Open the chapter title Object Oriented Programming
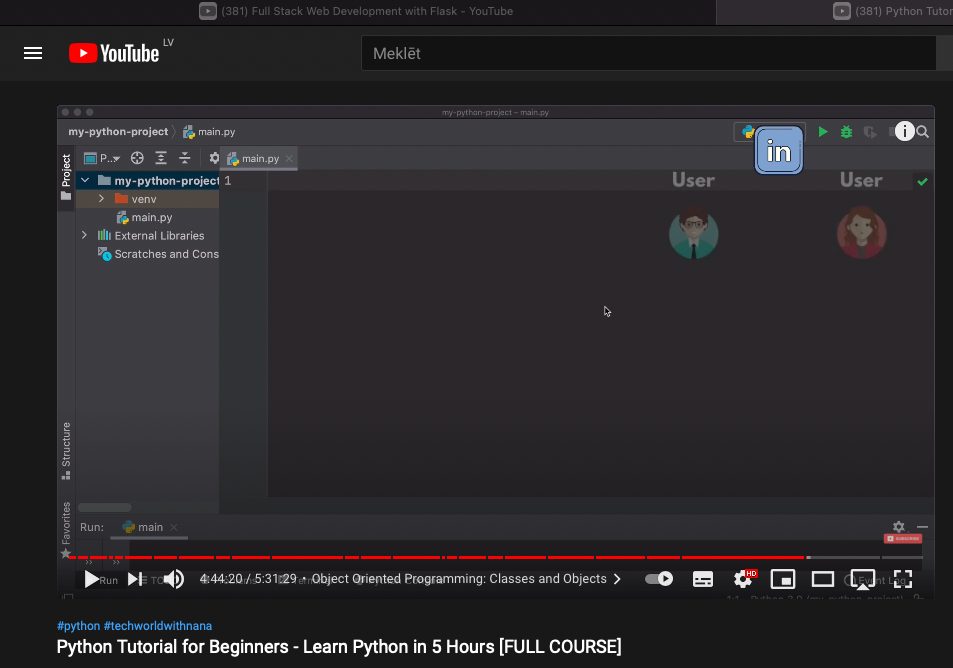 click(x=459, y=579)
